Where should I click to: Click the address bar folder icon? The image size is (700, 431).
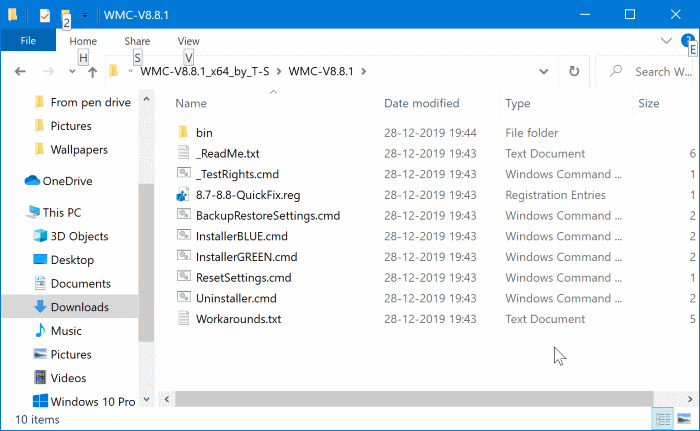113,71
